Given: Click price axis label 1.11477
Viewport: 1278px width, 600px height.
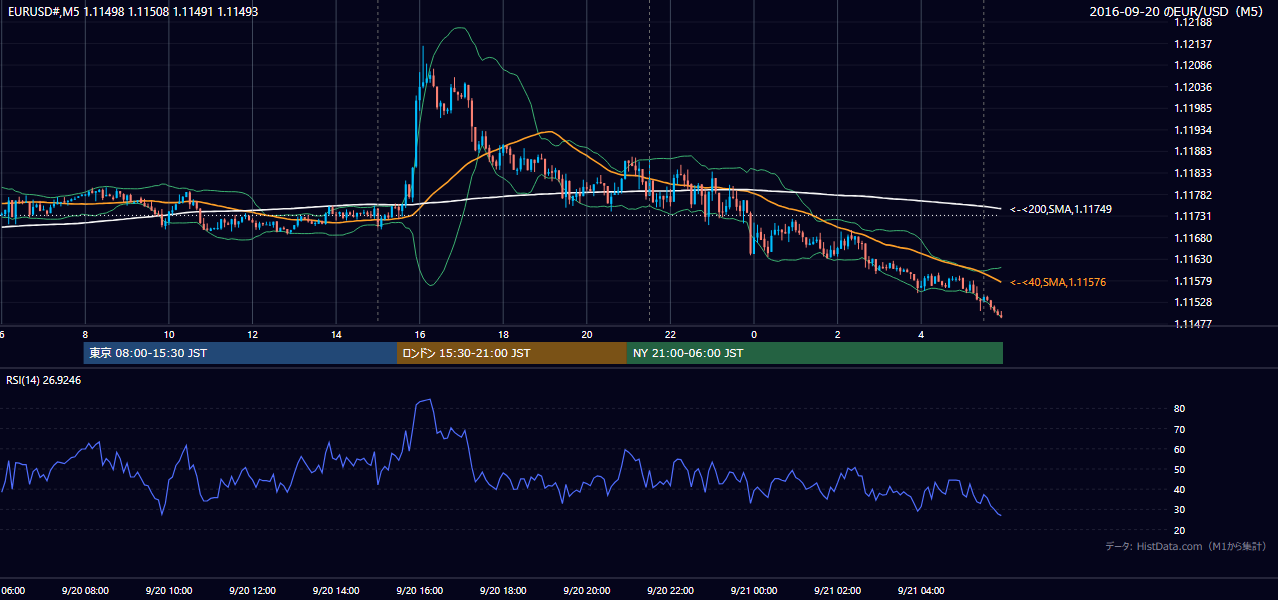Looking at the screenshot, I should tap(1195, 324).
